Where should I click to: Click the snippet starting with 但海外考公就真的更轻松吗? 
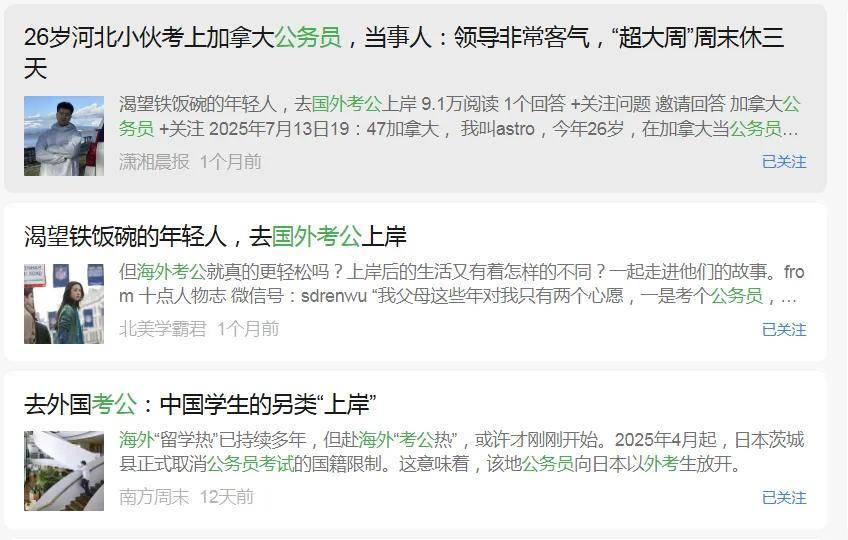pyautogui.click(x=461, y=284)
